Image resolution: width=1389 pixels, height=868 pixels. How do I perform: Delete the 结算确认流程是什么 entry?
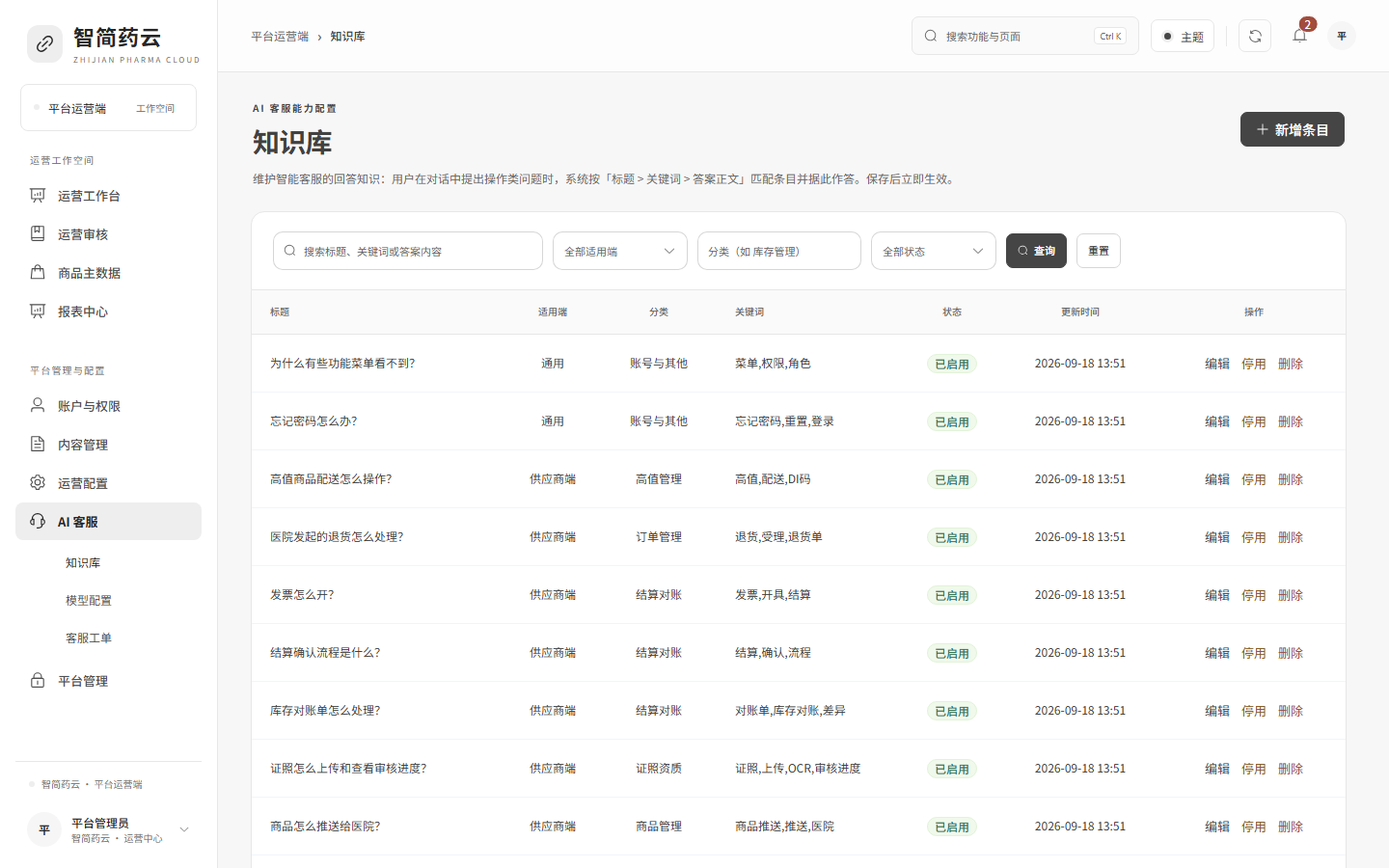[1291, 653]
